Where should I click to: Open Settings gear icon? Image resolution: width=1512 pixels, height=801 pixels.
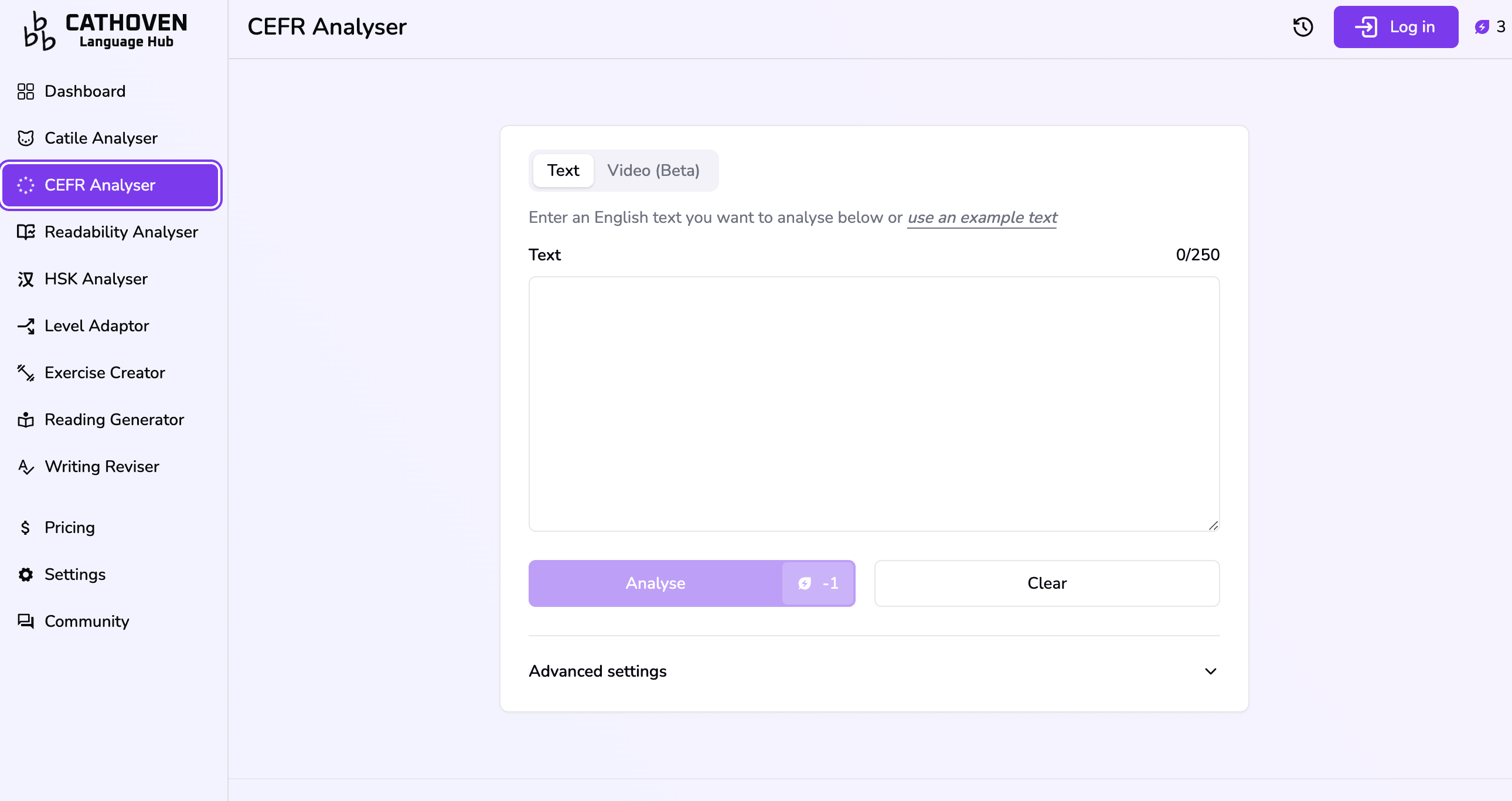tap(26, 574)
